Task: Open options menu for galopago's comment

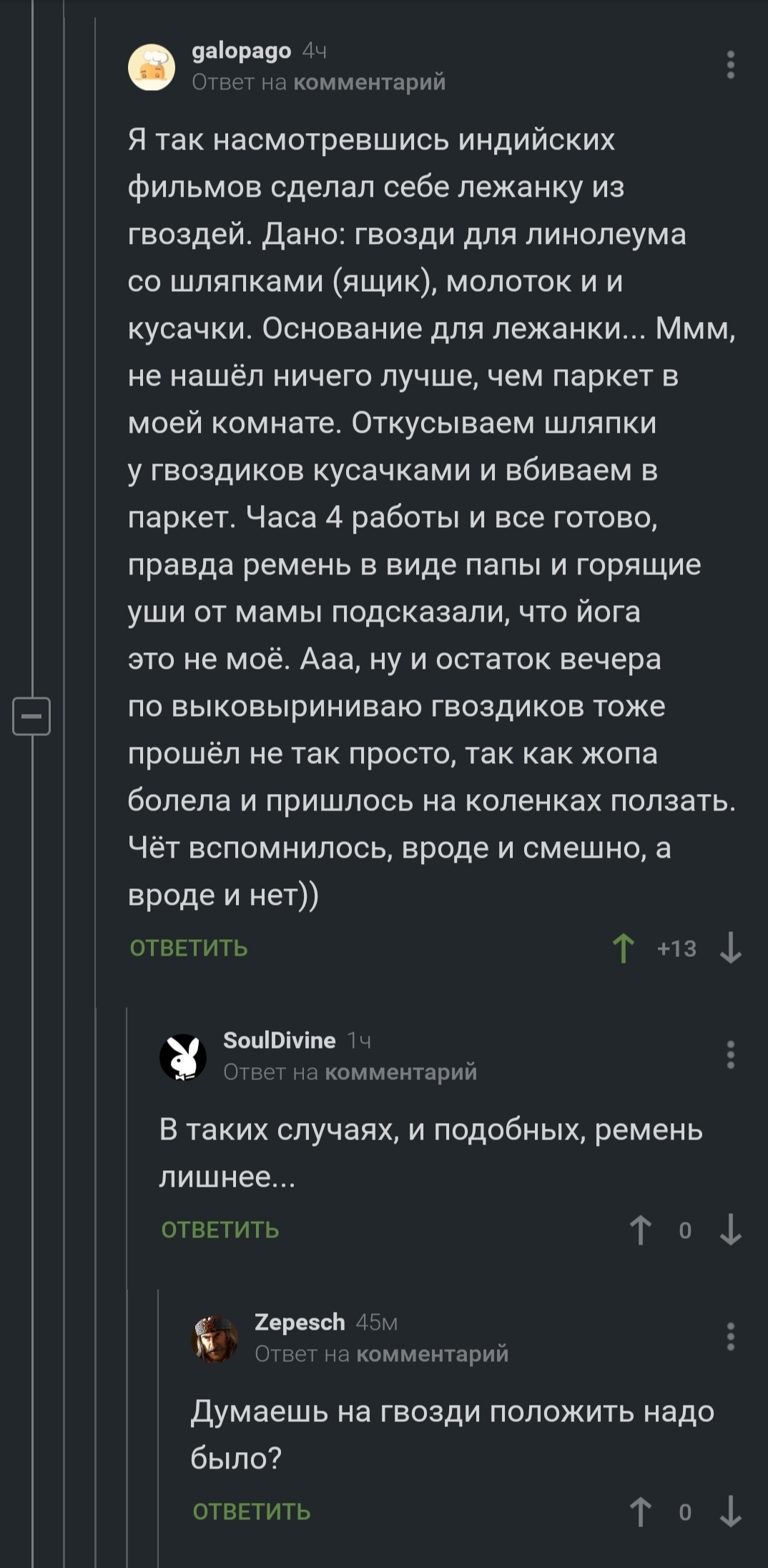Action: coord(730,65)
